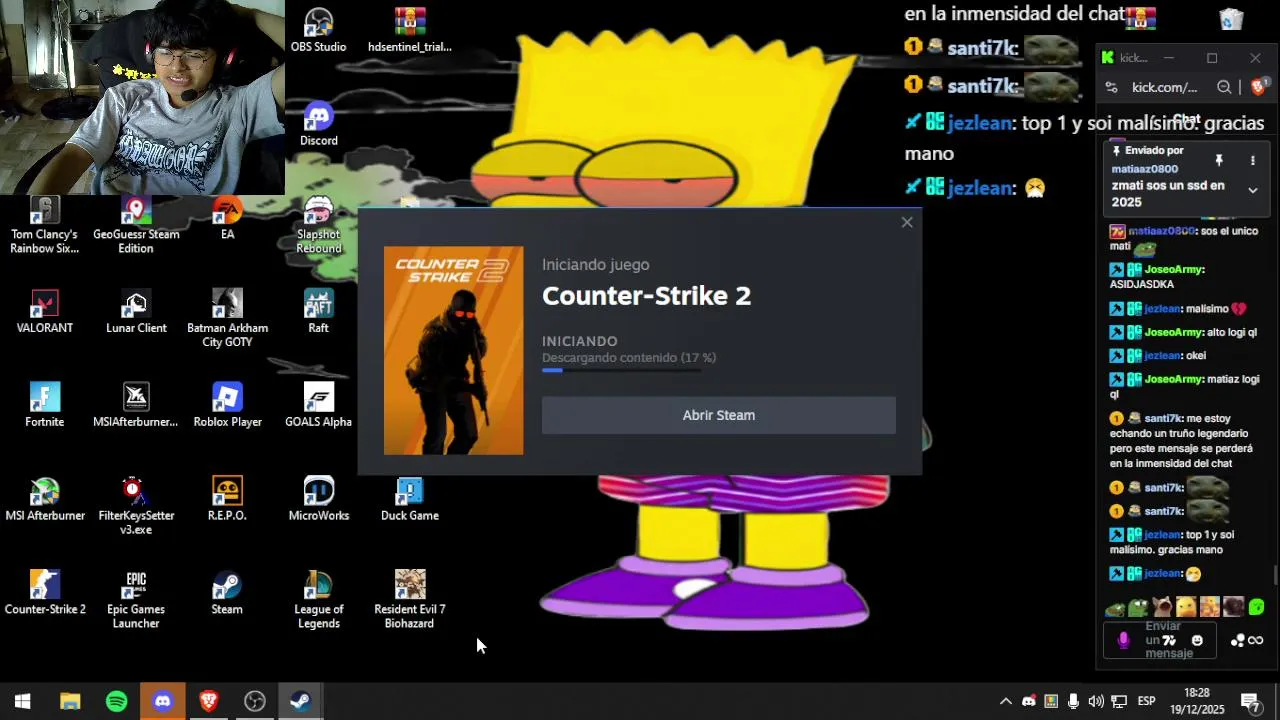1280x720 pixels.
Task: Open Tom Clancy's Rainbow Six desktop icon
Action: click(45, 224)
